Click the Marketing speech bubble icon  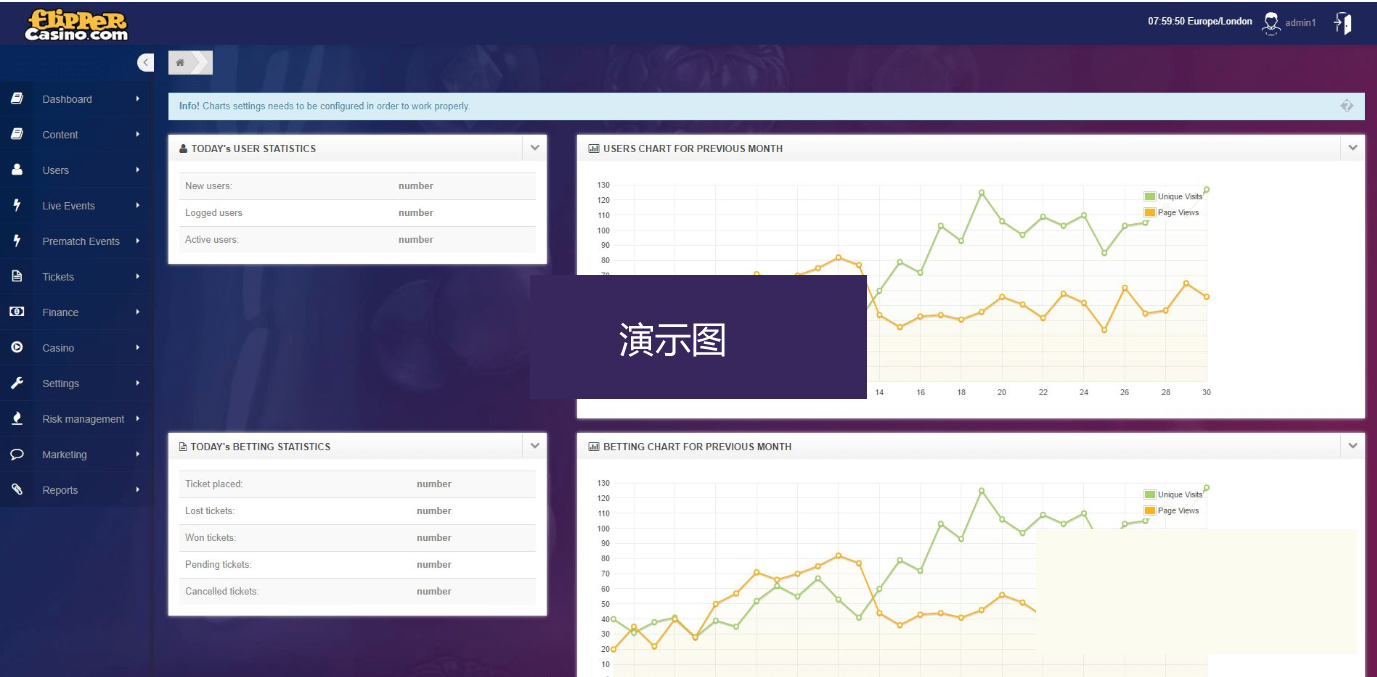(x=17, y=454)
